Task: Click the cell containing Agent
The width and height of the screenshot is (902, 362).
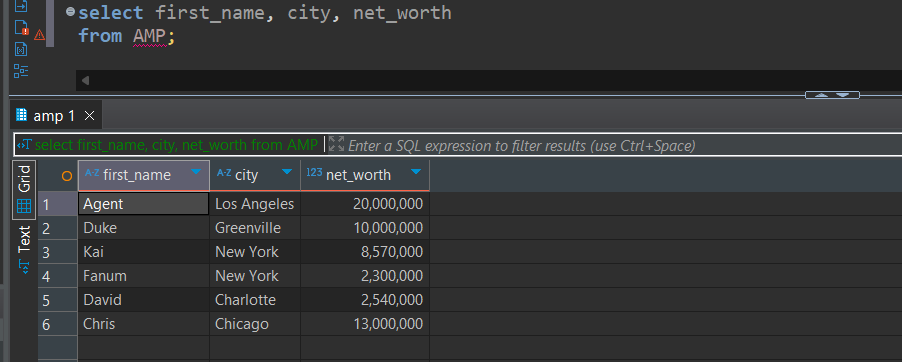Action: pos(143,204)
